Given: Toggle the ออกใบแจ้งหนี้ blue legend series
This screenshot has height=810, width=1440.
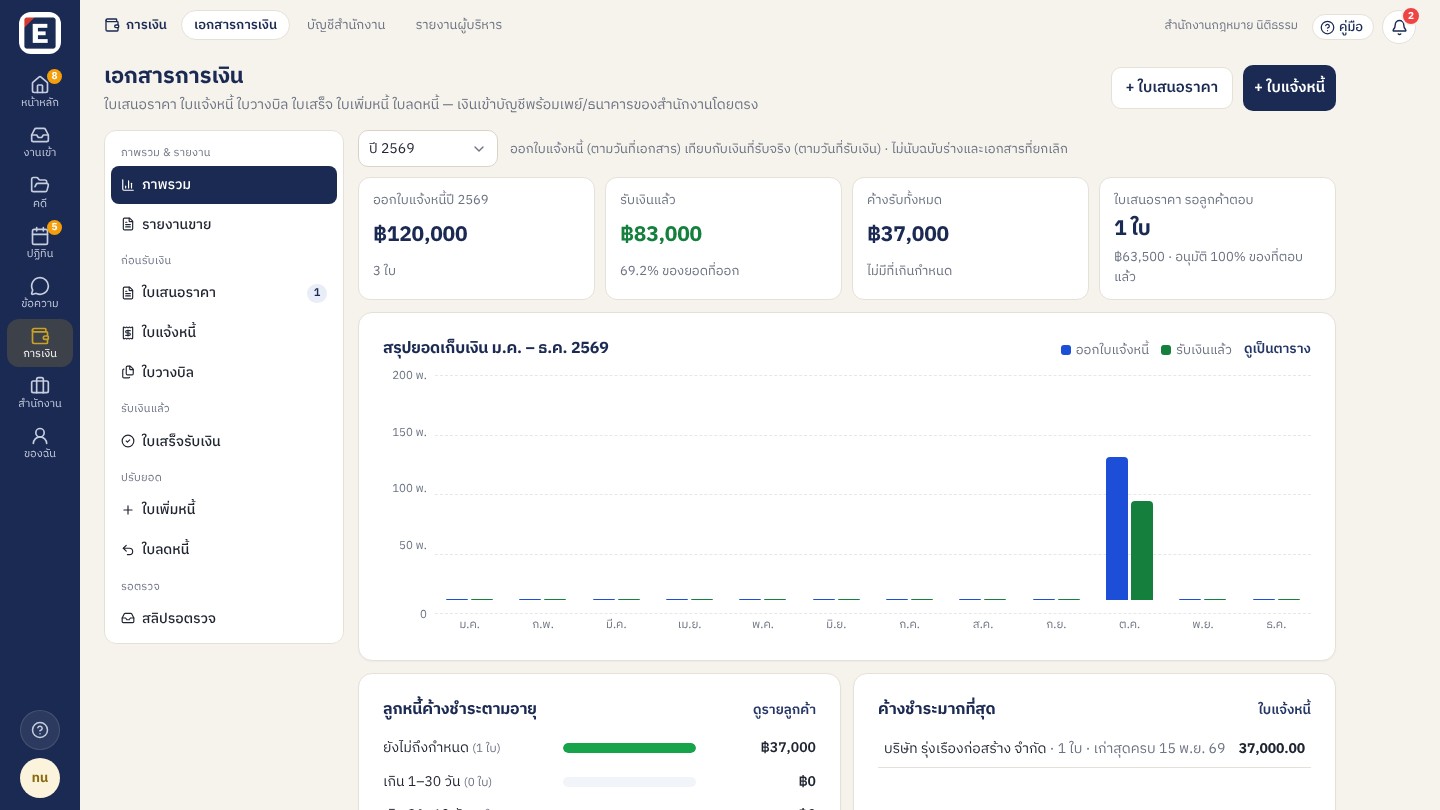Looking at the screenshot, I should pos(1105,350).
